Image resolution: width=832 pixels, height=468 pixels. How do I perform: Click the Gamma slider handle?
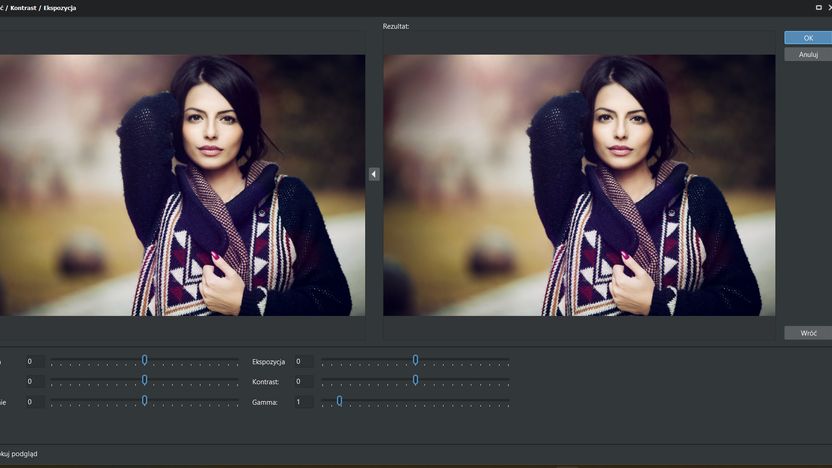pos(339,401)
